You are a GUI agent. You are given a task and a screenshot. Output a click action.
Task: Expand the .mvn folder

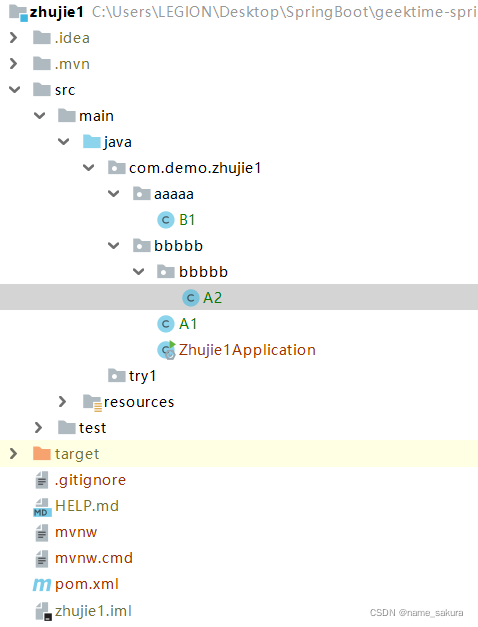click(x=14, y=64)
